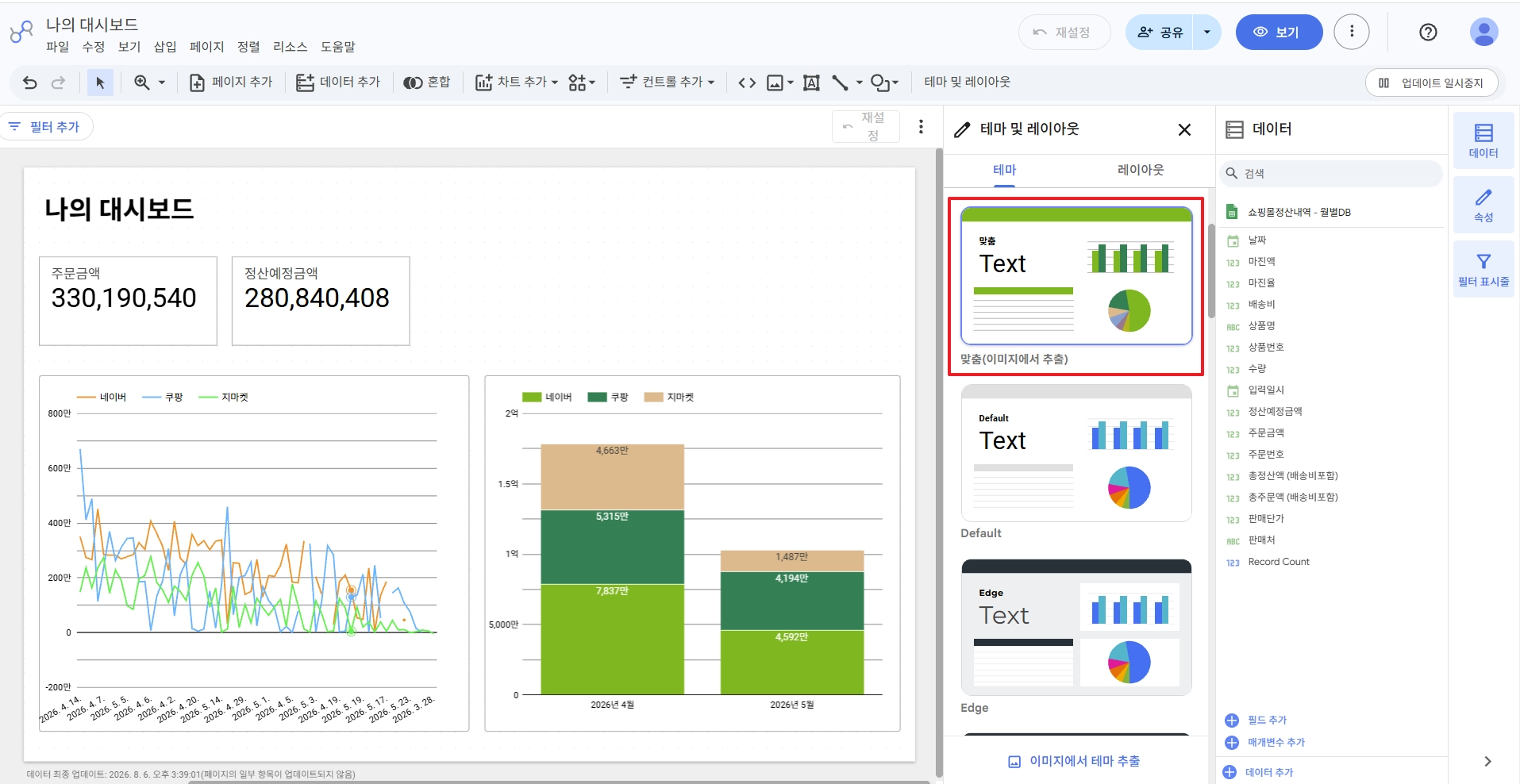Image resolution: width=1520 pixels, height=784 pixels.
Task: Open the canvas three-dot options menu
Action: click(x=921, y=127)
